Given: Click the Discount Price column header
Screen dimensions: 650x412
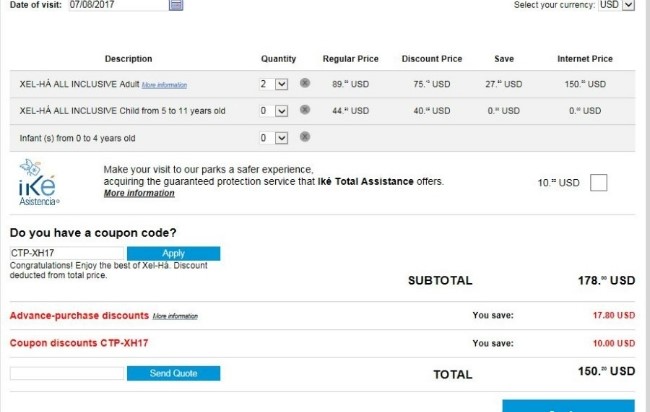Looking at the screenshot, I should tap(432, 59).
